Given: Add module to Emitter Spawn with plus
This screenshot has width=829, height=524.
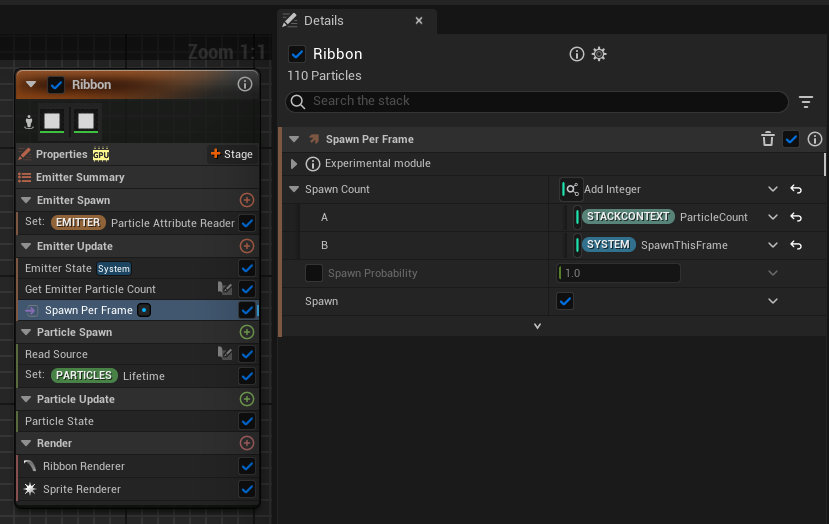Looking at the screenshot, I should point(247,200).
